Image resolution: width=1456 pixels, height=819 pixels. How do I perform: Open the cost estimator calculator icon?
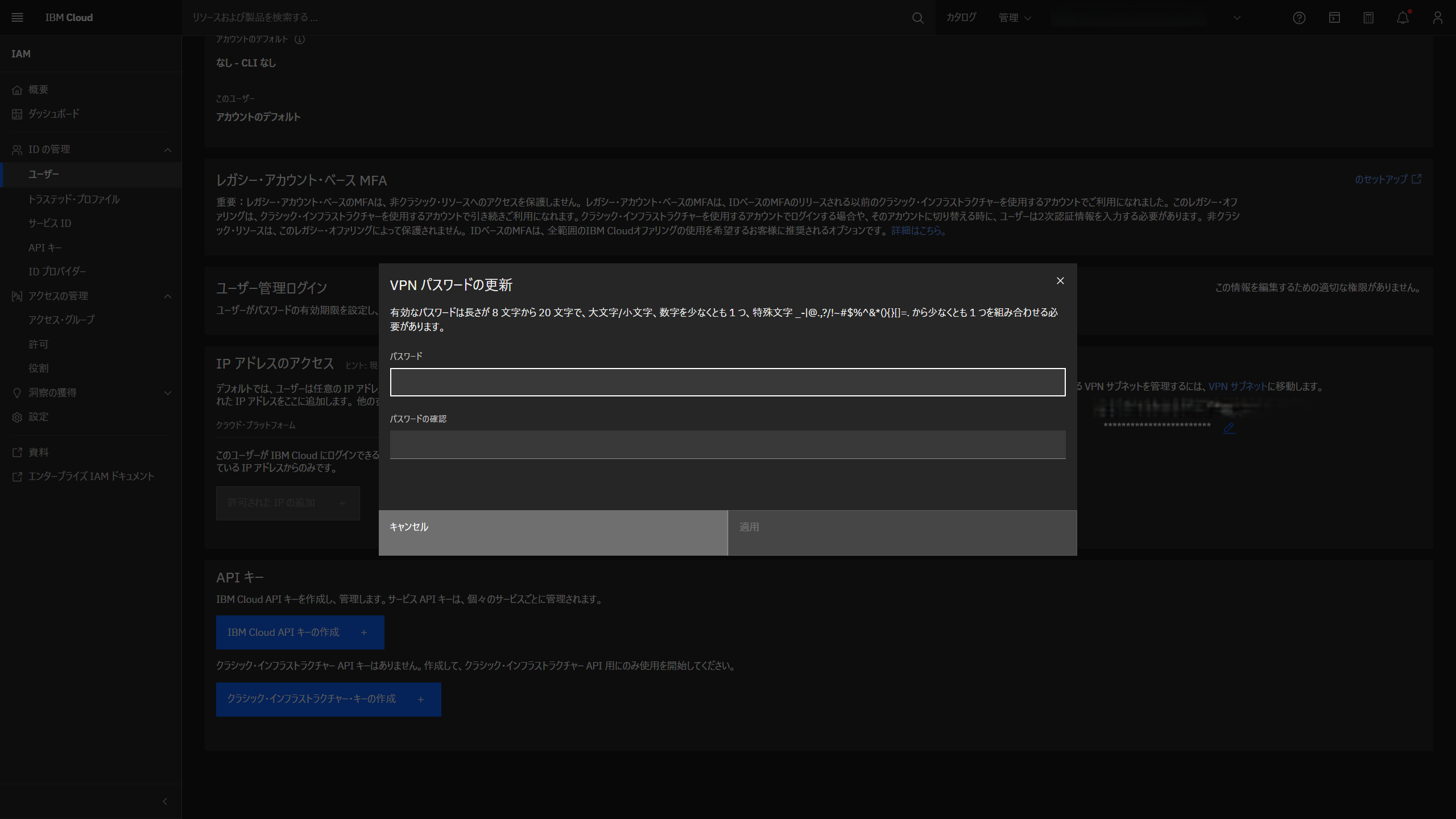(x=1368, y=18)
